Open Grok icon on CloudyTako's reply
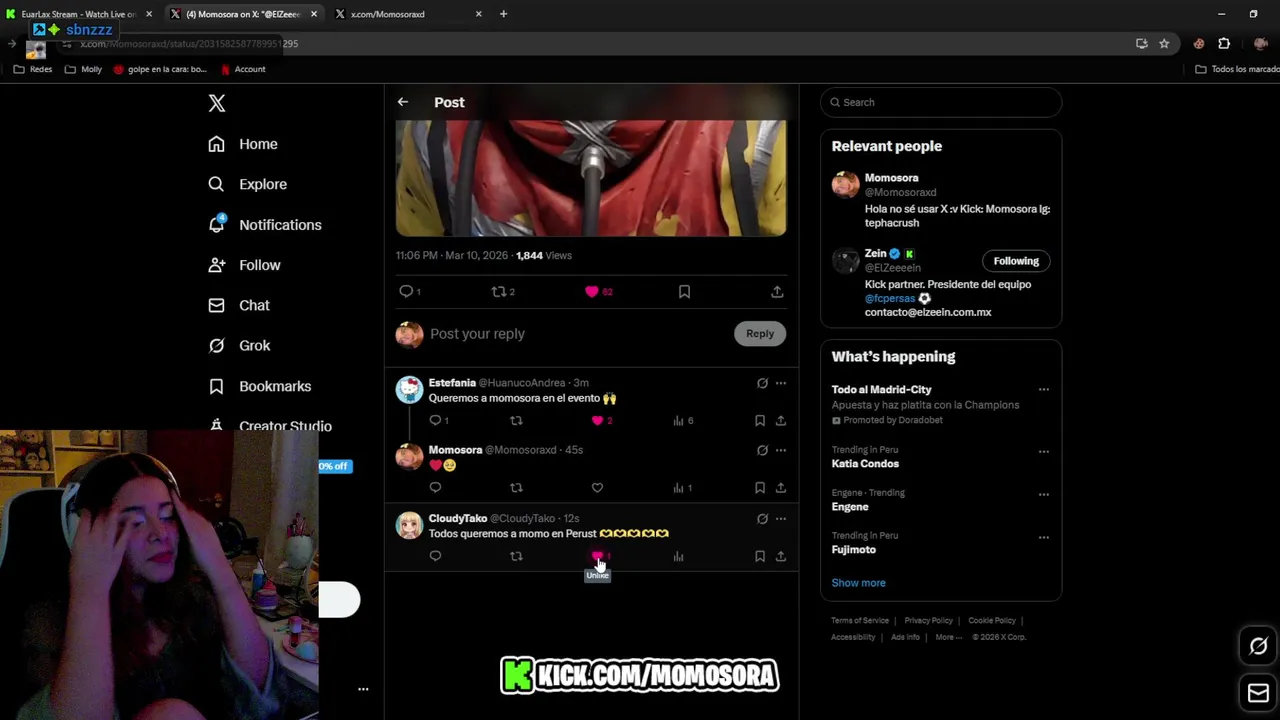Screen dimensions: 1280x720 pyautogui.click(x=762, y=519)
